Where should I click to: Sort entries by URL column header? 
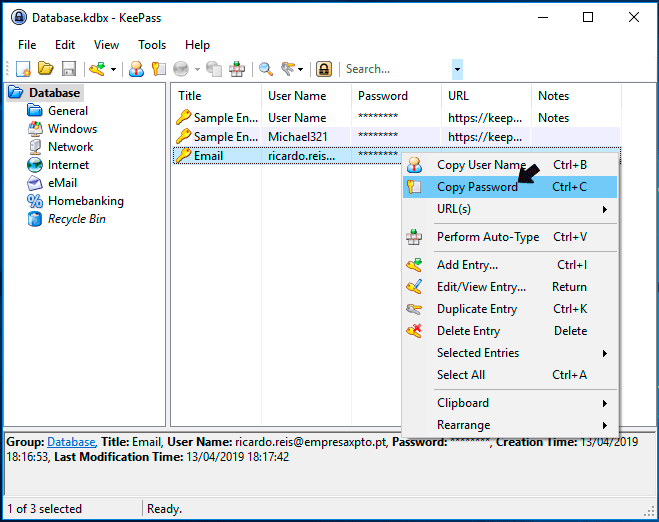coord(486,96)
